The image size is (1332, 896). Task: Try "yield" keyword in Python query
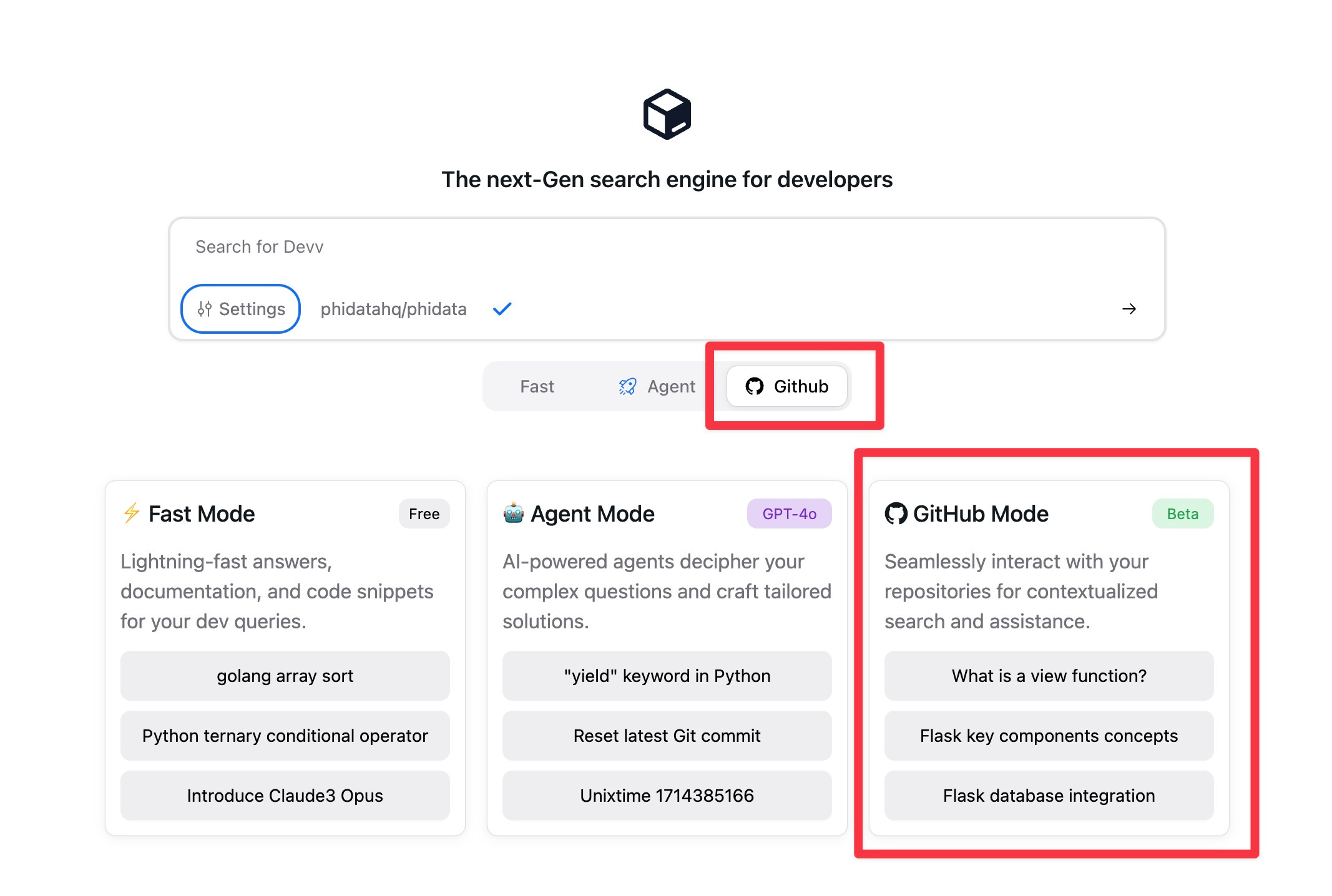[667, 676]
